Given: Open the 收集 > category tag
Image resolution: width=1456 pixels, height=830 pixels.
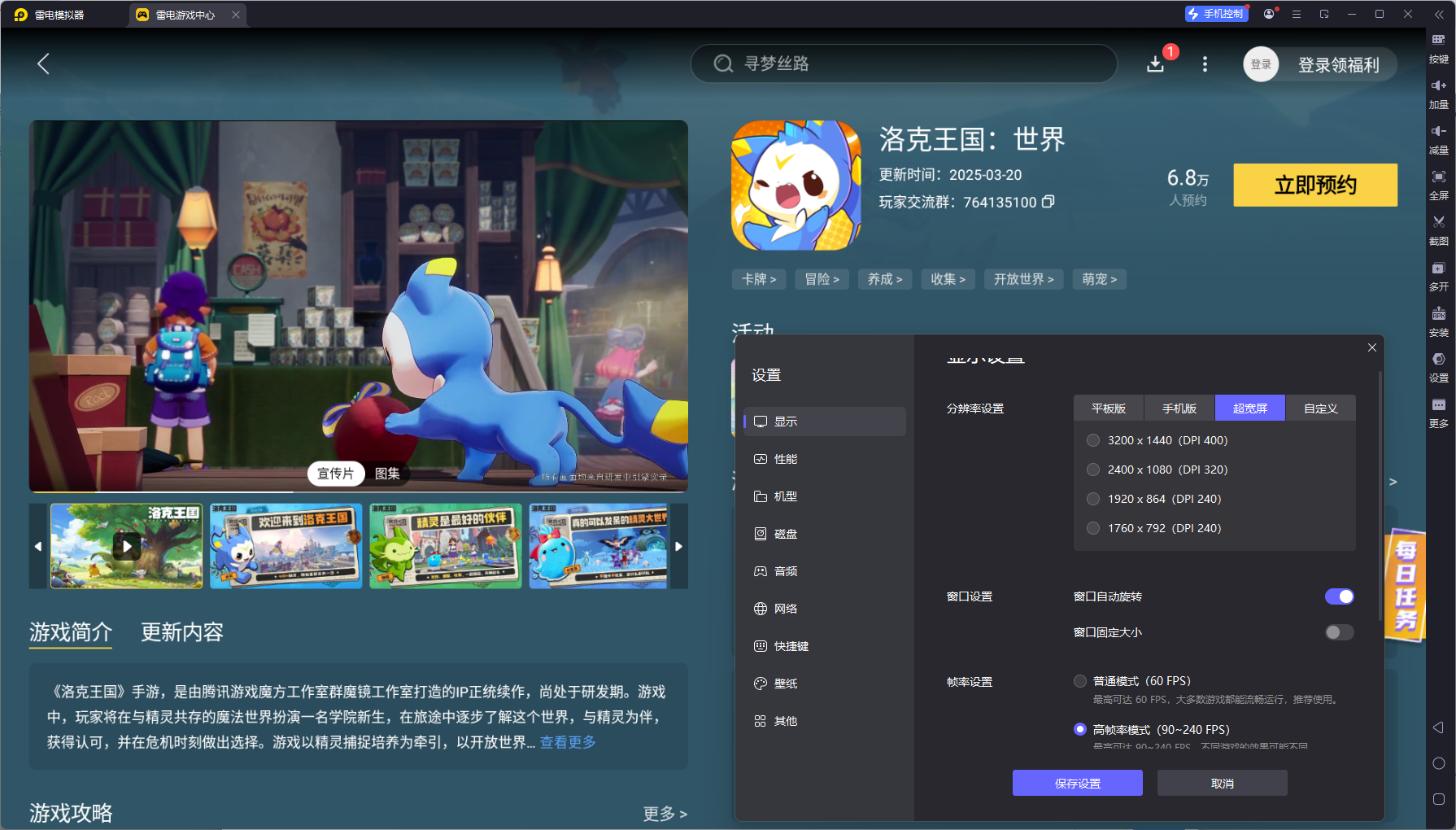Looking at the screenshot, I should pos(948,279).
